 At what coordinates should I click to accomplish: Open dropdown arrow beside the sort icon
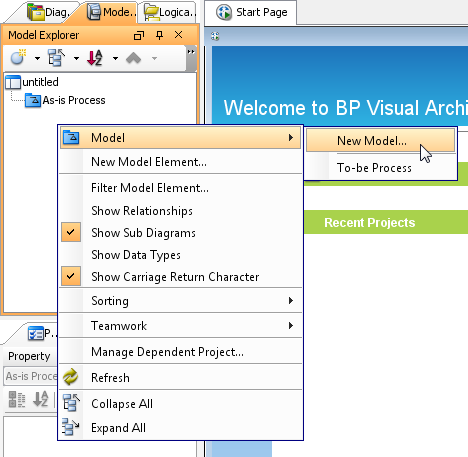point(115,59)
